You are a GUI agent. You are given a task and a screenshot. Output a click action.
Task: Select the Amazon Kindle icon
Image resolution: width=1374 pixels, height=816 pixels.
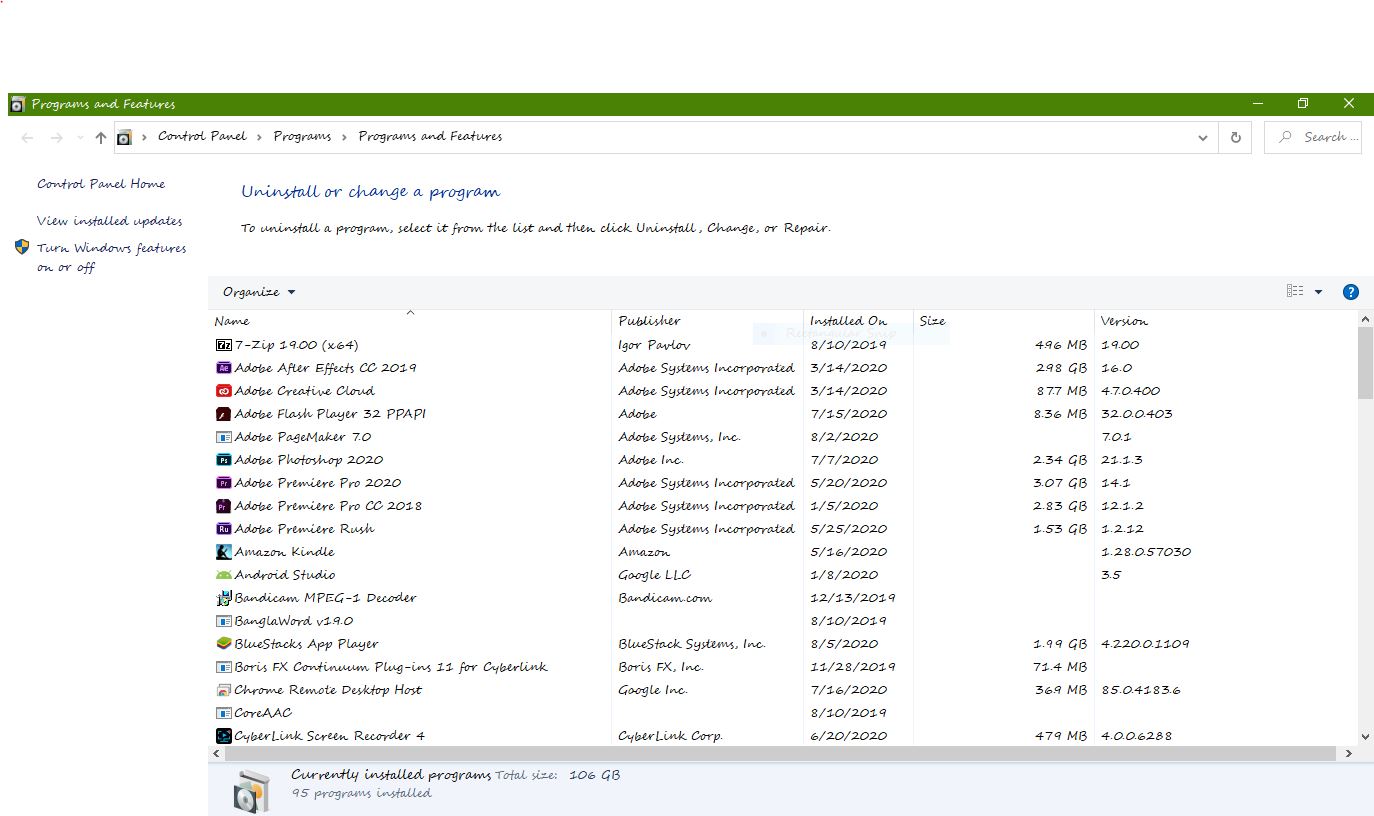(x=224, y=552)
